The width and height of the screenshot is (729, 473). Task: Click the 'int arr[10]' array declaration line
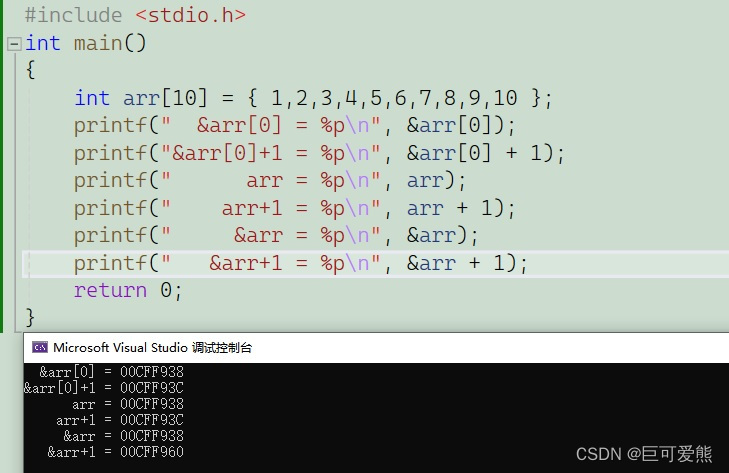313,98
